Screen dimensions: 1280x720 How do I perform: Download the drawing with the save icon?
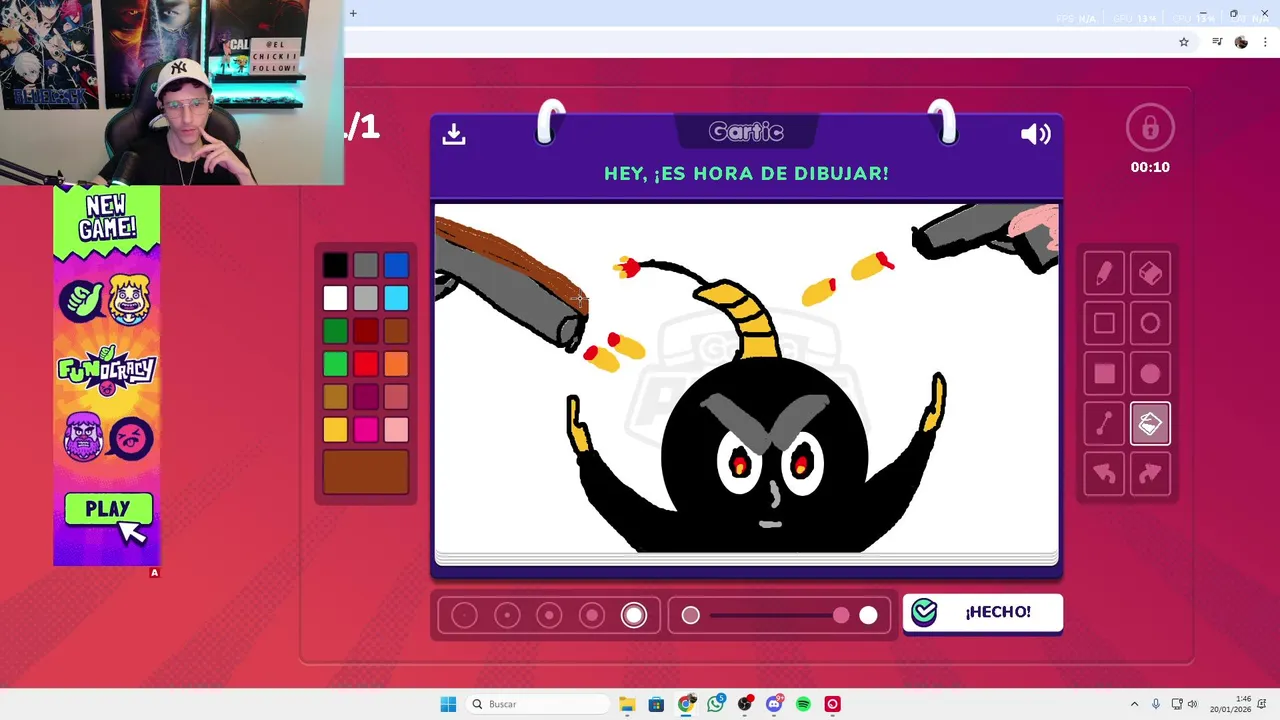[x=454, y=134]
